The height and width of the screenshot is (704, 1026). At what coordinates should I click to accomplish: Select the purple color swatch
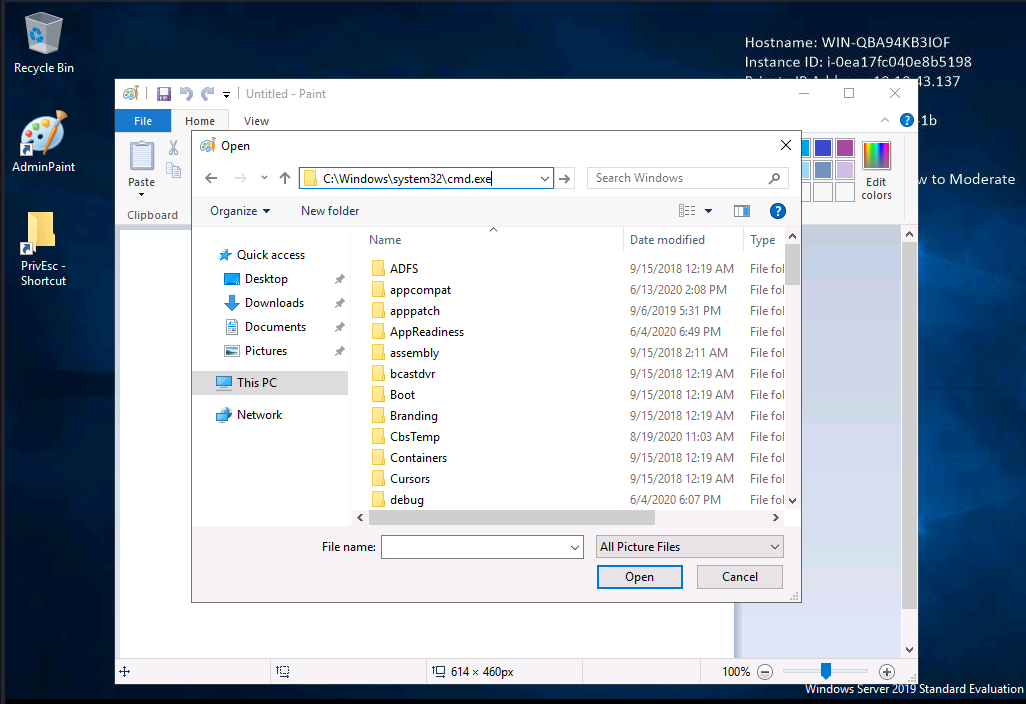tap(845, 148)
